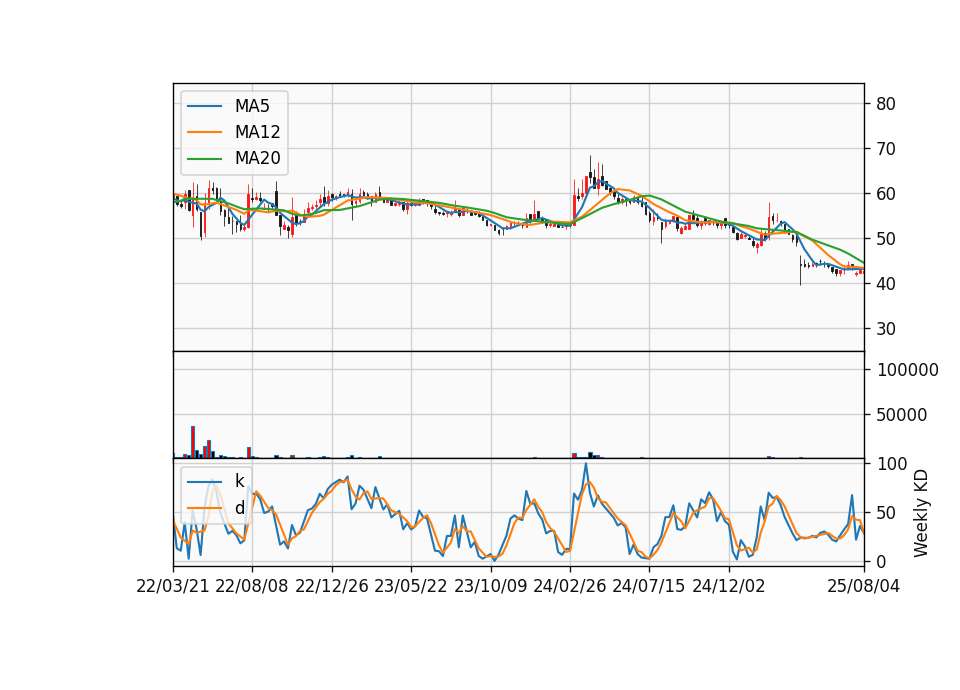Click the volume axis value 50000
The image size is (960, 690).
(902, 414)
